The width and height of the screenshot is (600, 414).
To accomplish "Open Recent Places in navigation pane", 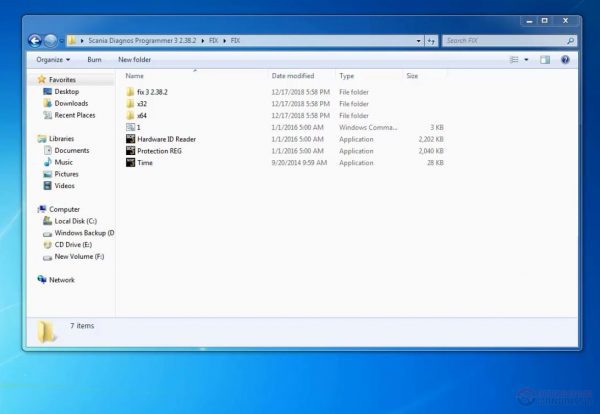I will (75, 115).
